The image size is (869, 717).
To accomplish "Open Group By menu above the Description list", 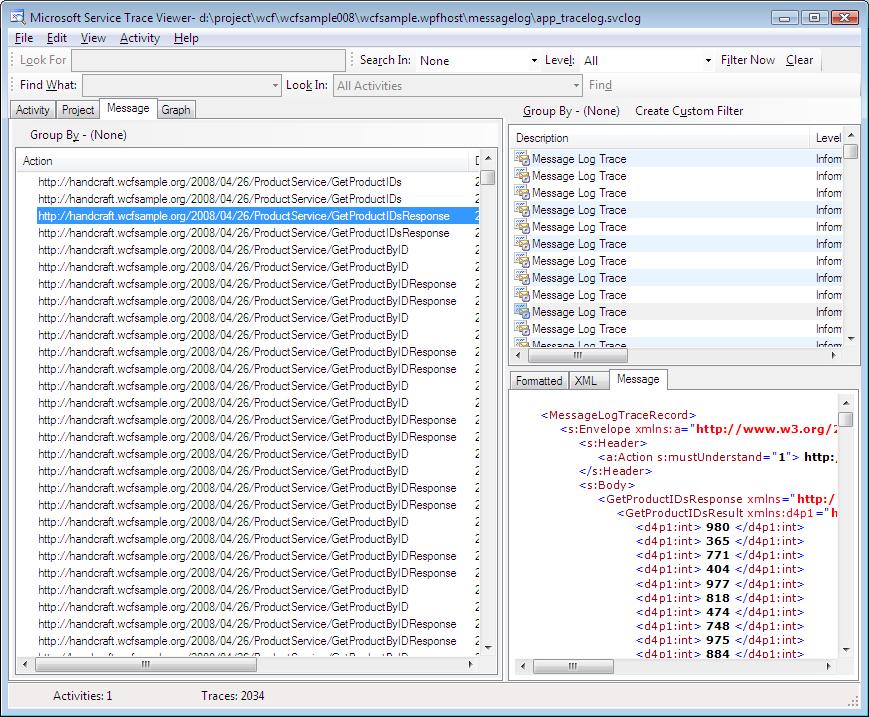I will 571,111.
